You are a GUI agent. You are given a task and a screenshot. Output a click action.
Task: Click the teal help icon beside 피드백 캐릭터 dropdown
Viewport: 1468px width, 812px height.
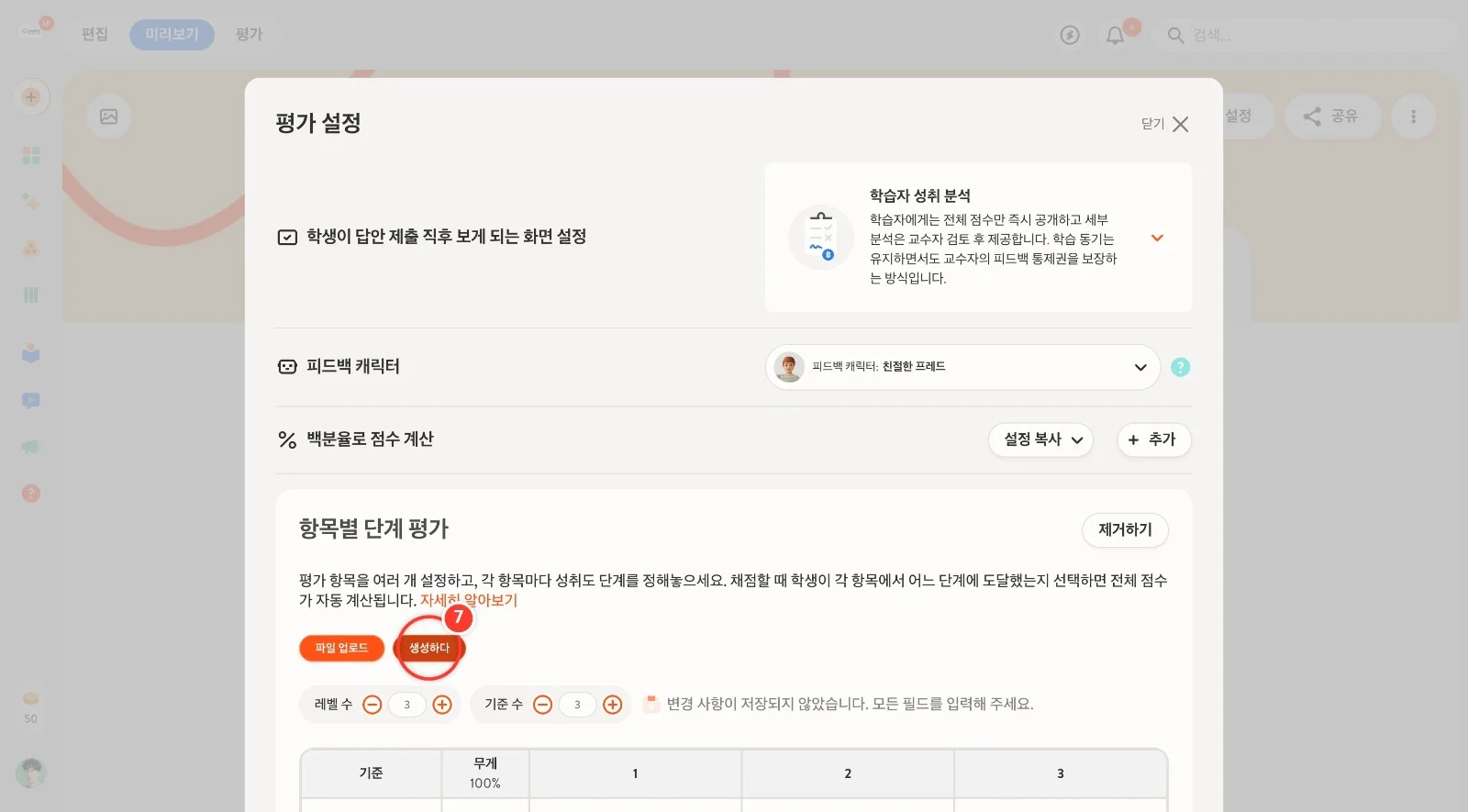(x=1181, y=367)
